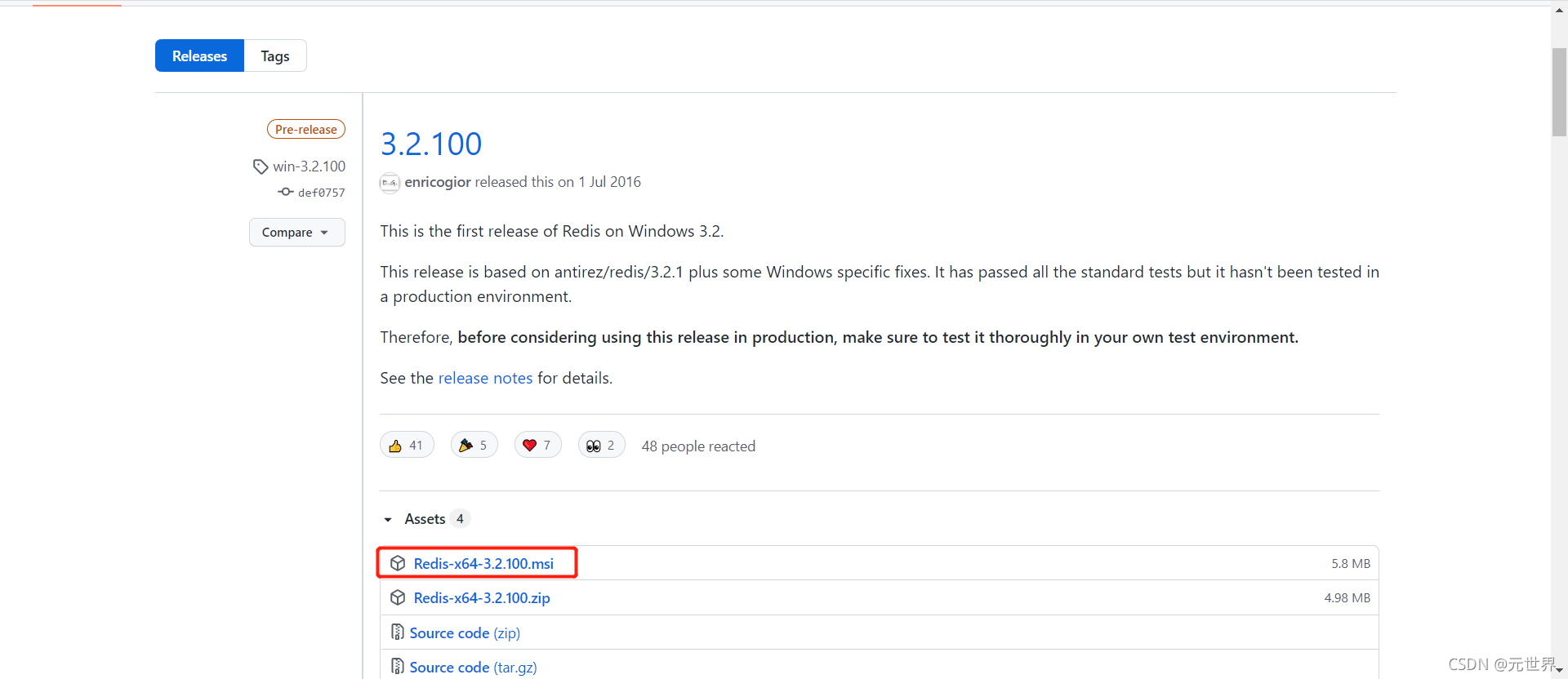Click the 4.98 MB file size text
The image size is (1568, 679).
(x=1347, y=597)
